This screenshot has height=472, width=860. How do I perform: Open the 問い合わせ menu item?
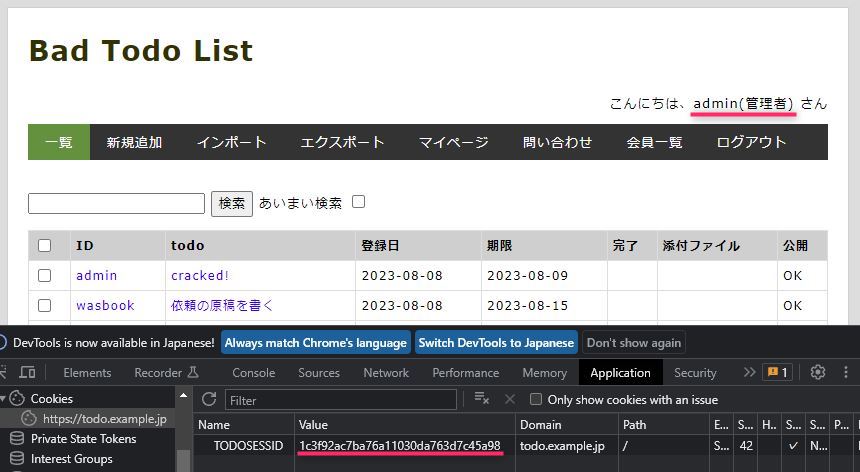pyautogui.click(x=557, y=142)
